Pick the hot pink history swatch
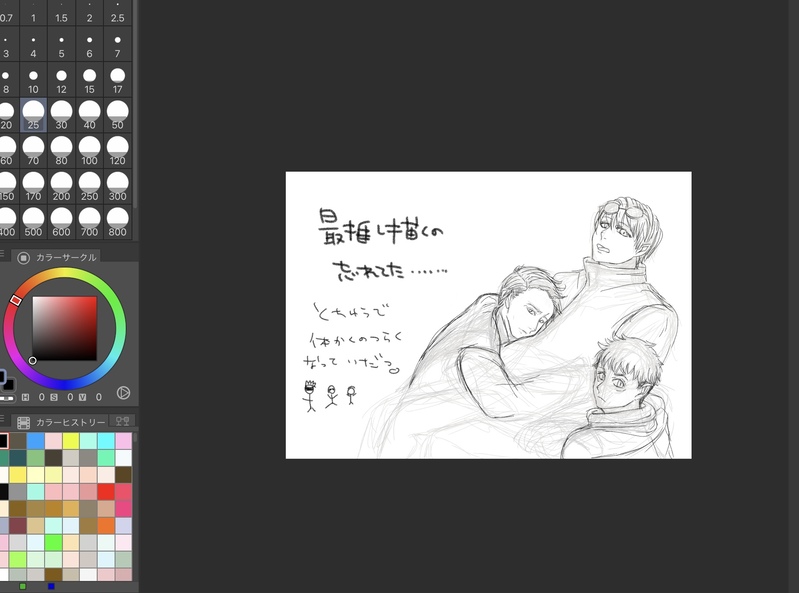The image size is (799, 593). click(123, 508)
